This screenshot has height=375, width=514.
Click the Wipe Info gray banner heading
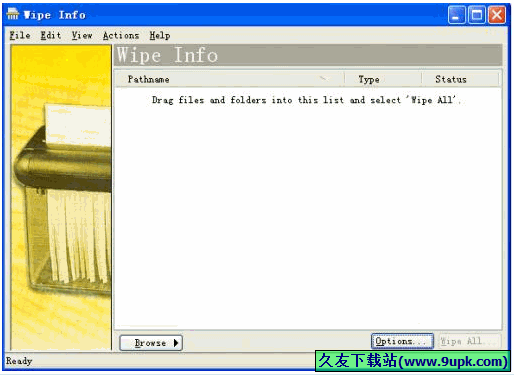[x=308, y=55]
